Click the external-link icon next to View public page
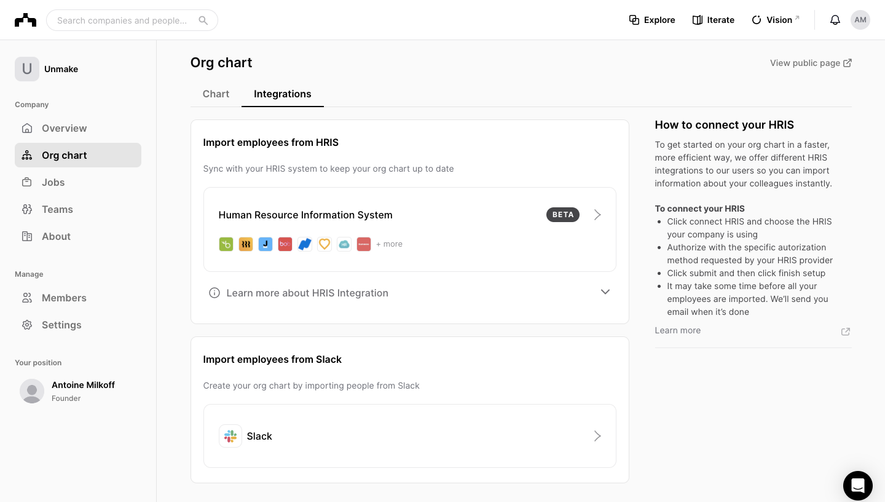This screenshot has height=502, width=885. [847, 63]
